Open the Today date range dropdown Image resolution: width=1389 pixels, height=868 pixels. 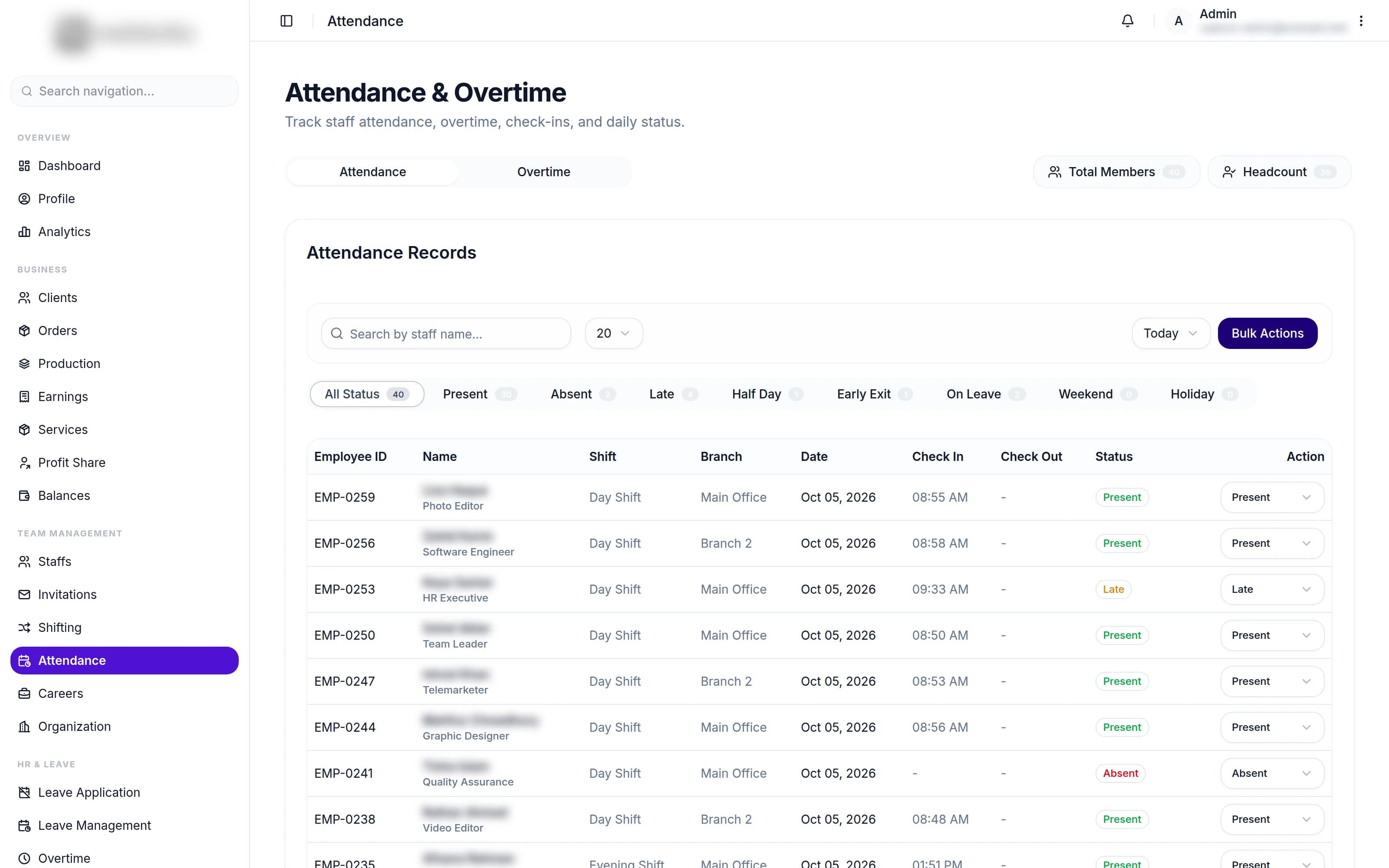[1171, 334]
